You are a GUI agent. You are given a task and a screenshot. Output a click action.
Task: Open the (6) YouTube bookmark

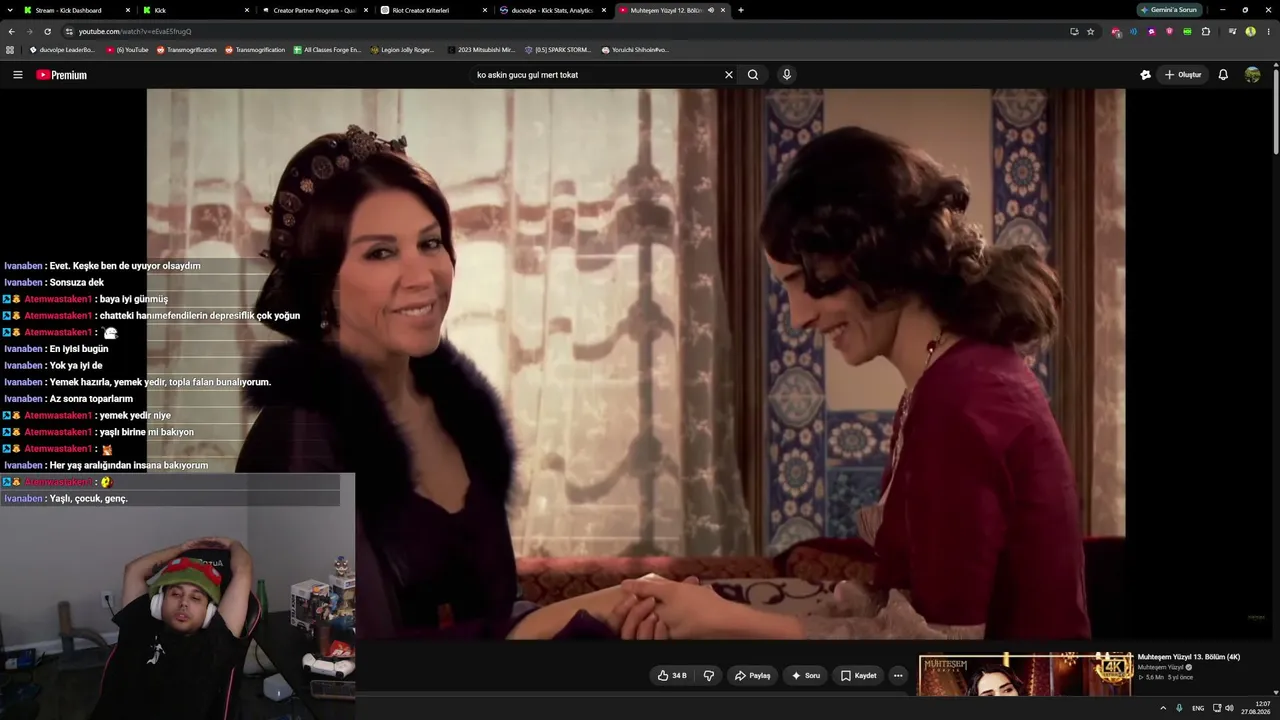[127, 50]
